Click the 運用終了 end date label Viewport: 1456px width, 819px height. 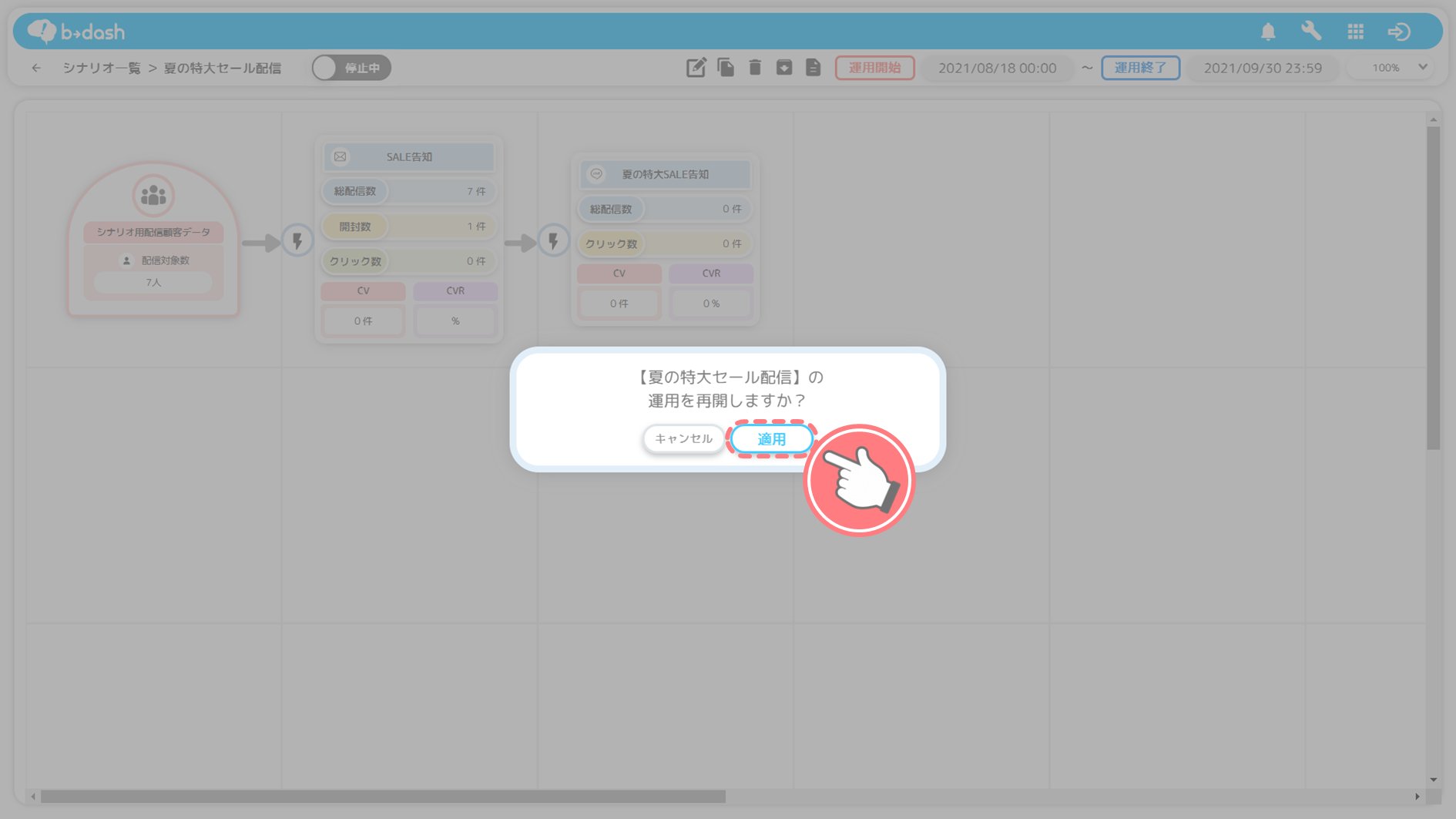click(1140, 68)
